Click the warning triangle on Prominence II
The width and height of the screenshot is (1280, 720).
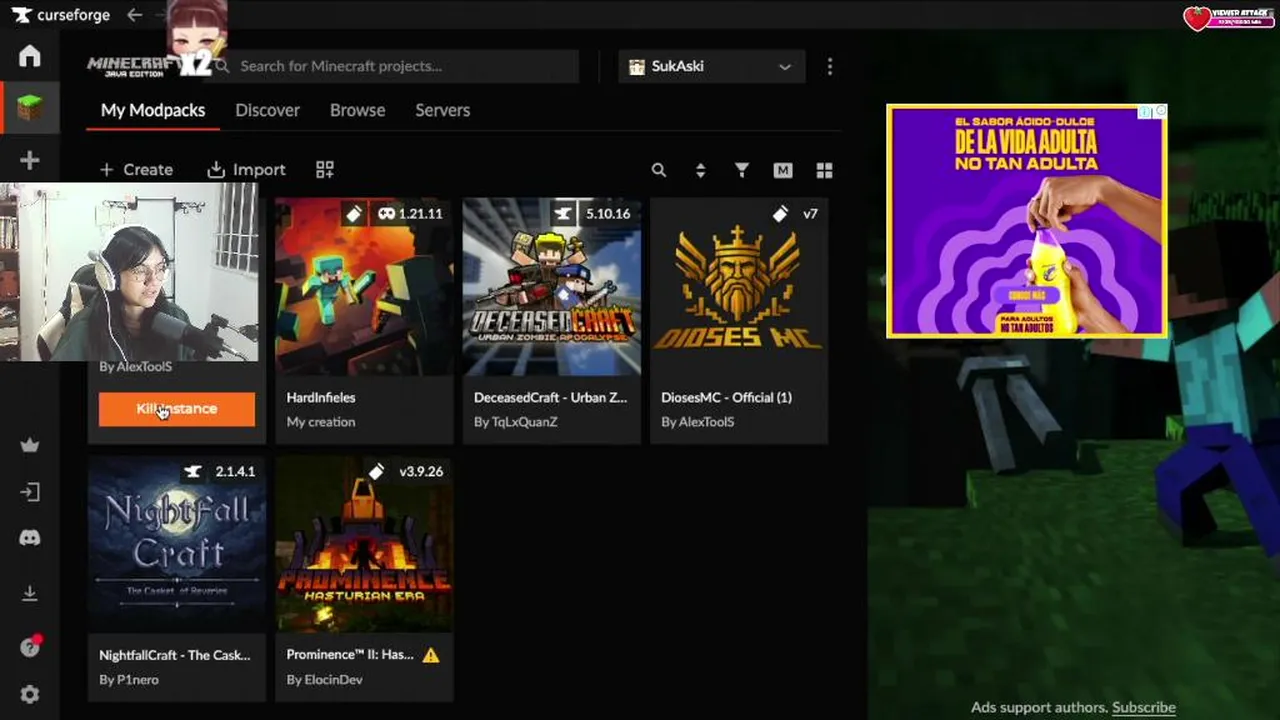pyautogui.click(x=431, y=655)
